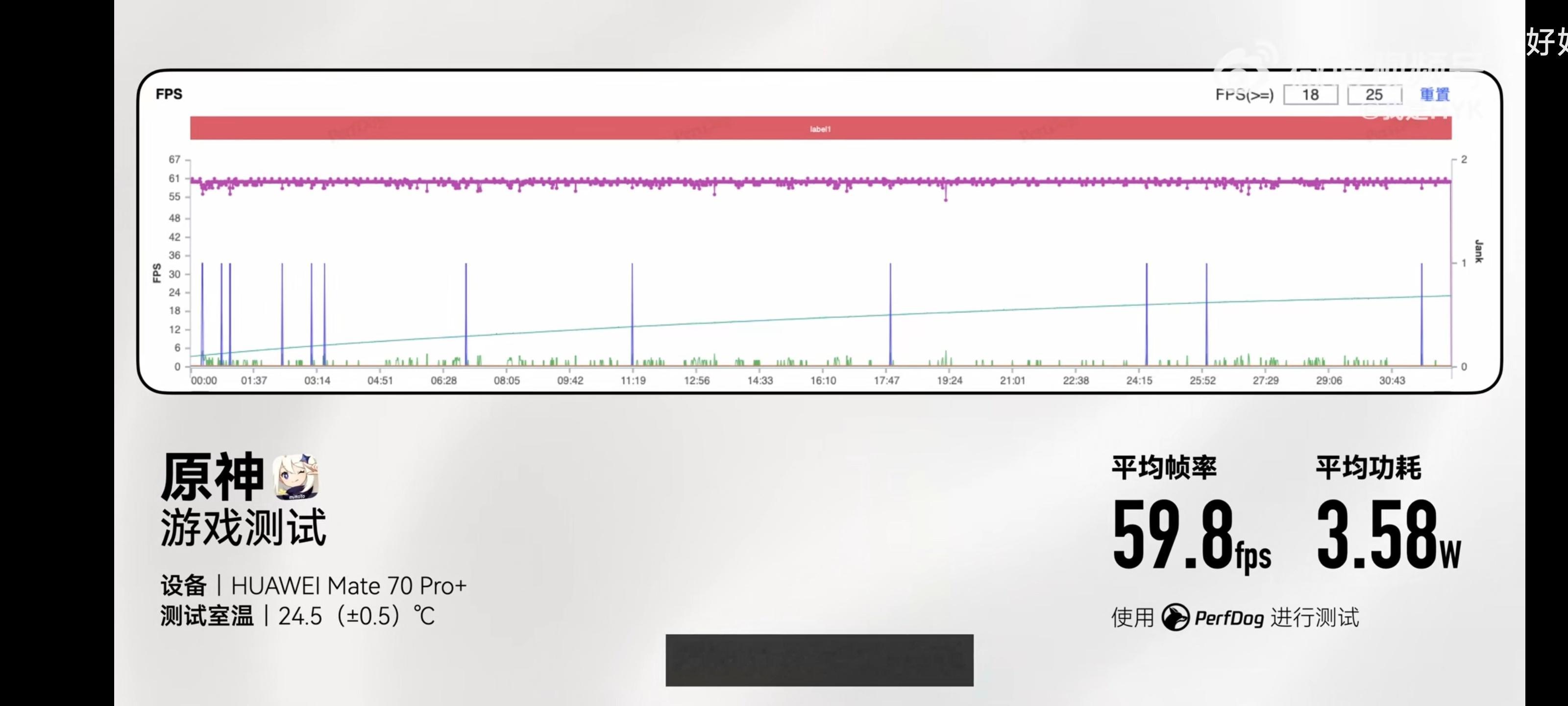Click the FPS threshold field showing 25

click(x=1374, y=95)
